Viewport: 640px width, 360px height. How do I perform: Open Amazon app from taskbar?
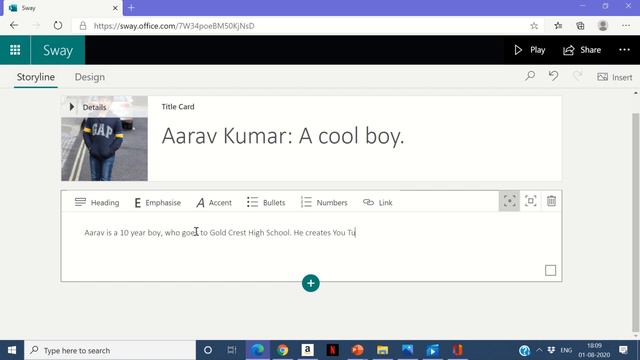click(x=307, y=350)
